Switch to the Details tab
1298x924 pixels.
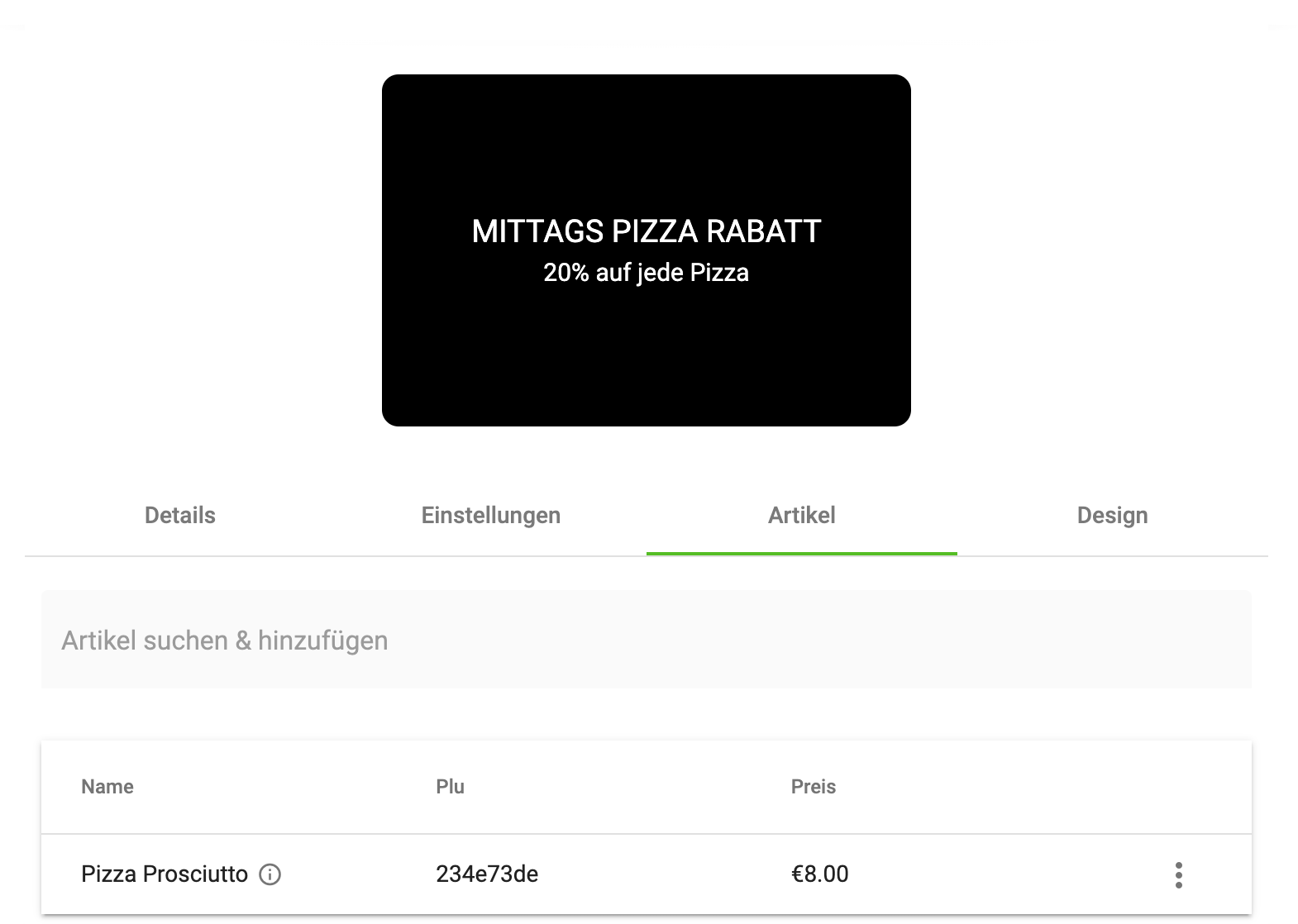pyautogui.click(x=180, y=516)
